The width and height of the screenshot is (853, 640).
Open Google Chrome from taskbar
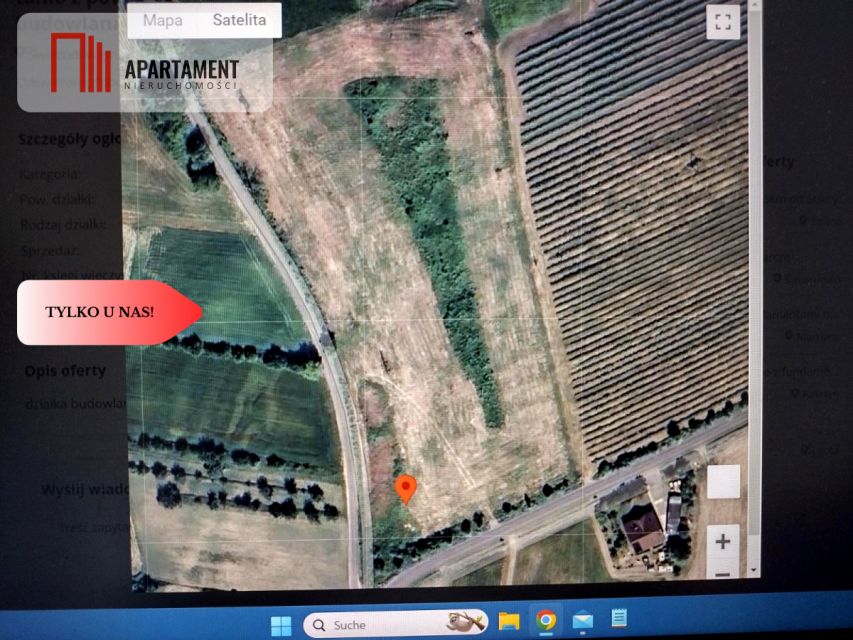pos(545,621)
